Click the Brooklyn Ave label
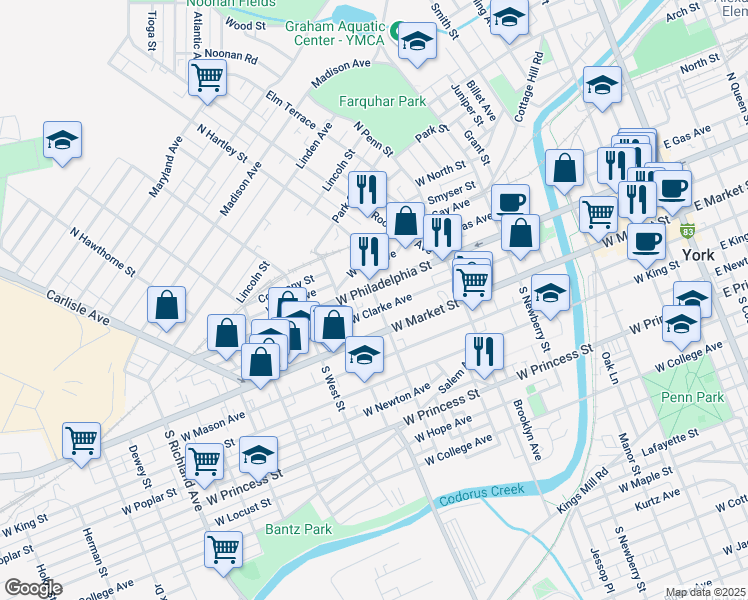This screenshot has width=748, height=600. [x=527, y=430]
